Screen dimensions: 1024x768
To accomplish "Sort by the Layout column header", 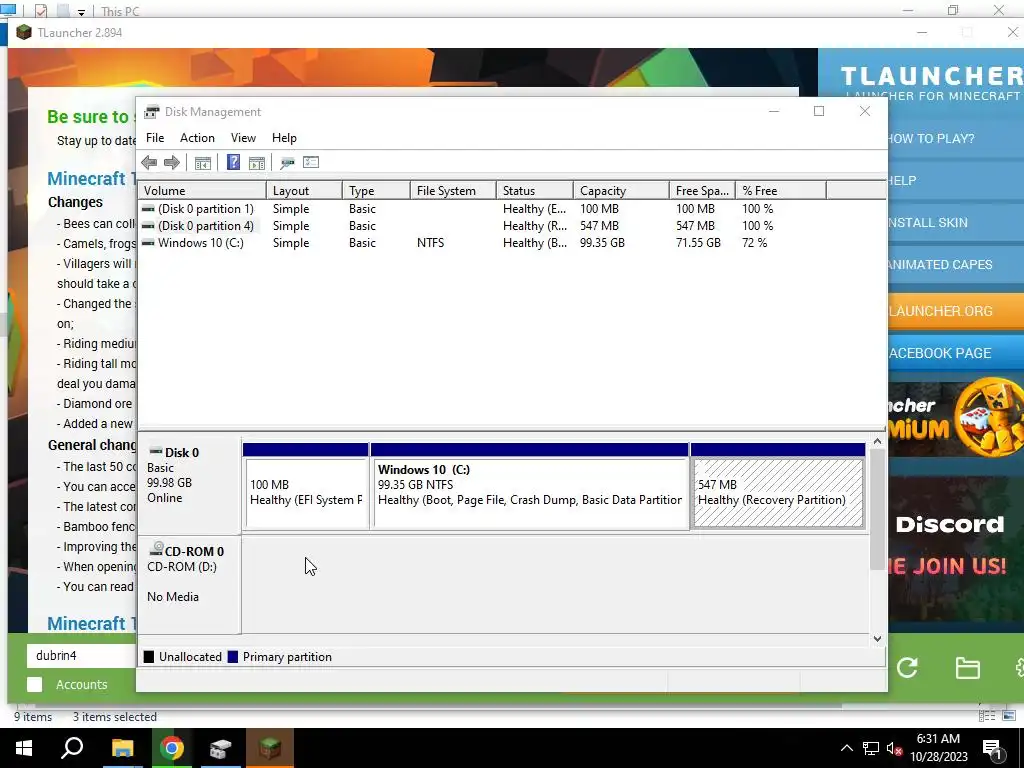I will [304, 191].
